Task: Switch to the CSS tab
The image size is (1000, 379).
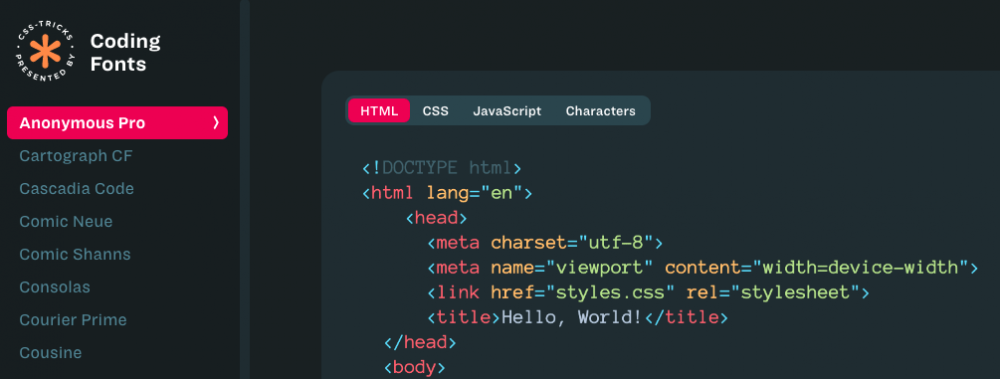Action: tap(436, 111)
